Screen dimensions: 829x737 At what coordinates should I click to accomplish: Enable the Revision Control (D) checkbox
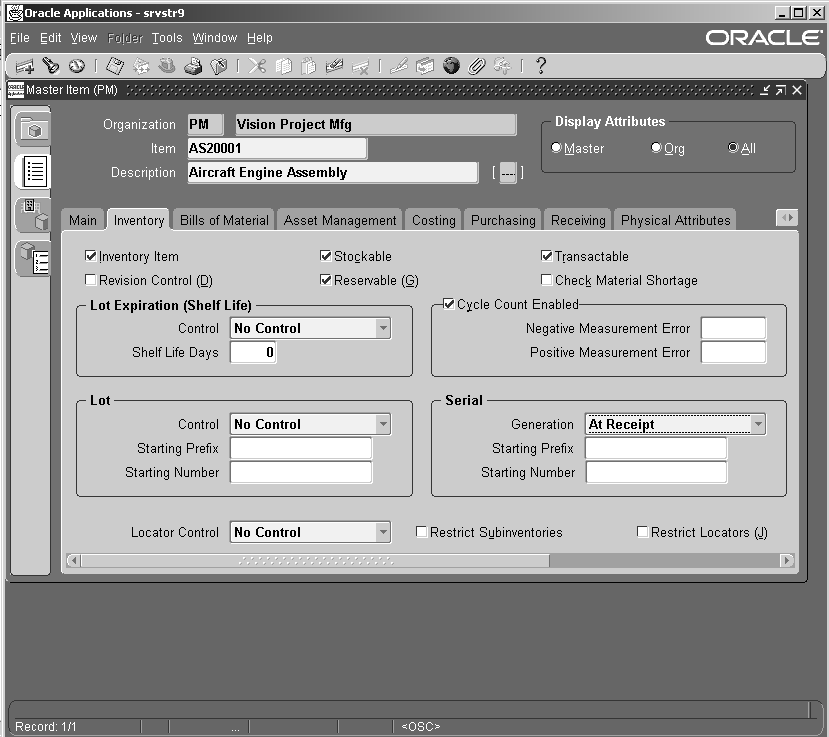coord(90,280)
